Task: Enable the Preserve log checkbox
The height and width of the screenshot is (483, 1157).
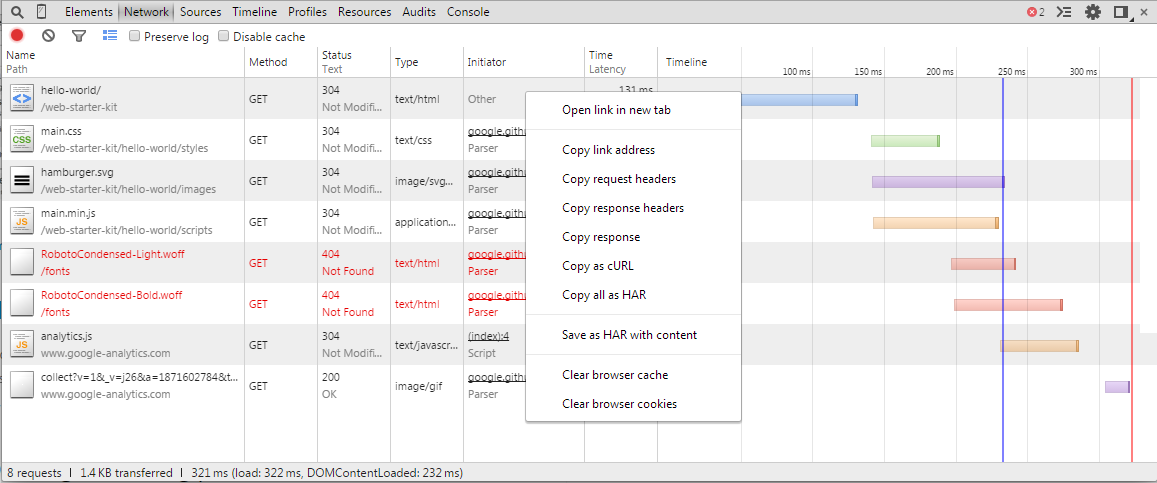Action: point(135,36)
